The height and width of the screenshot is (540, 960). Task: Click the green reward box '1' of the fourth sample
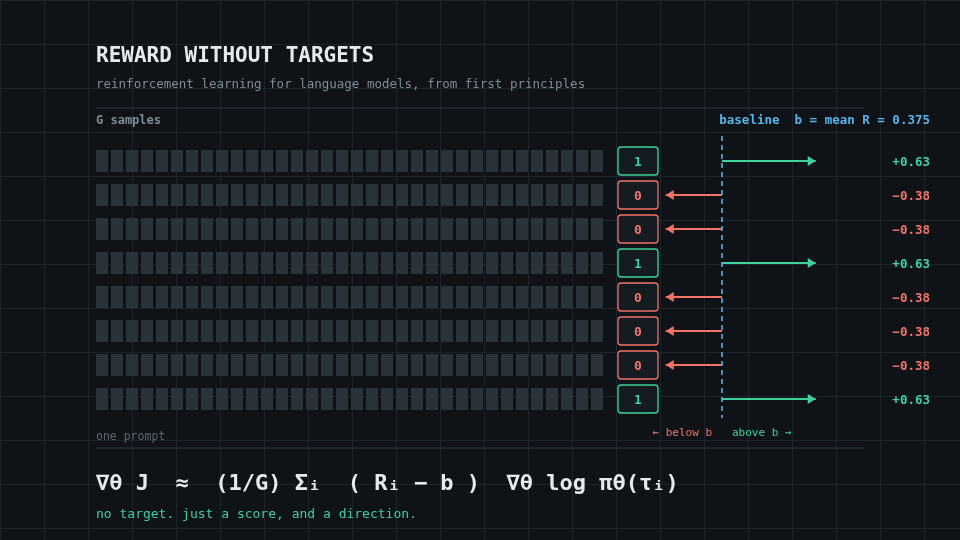[x=638, y=263]
